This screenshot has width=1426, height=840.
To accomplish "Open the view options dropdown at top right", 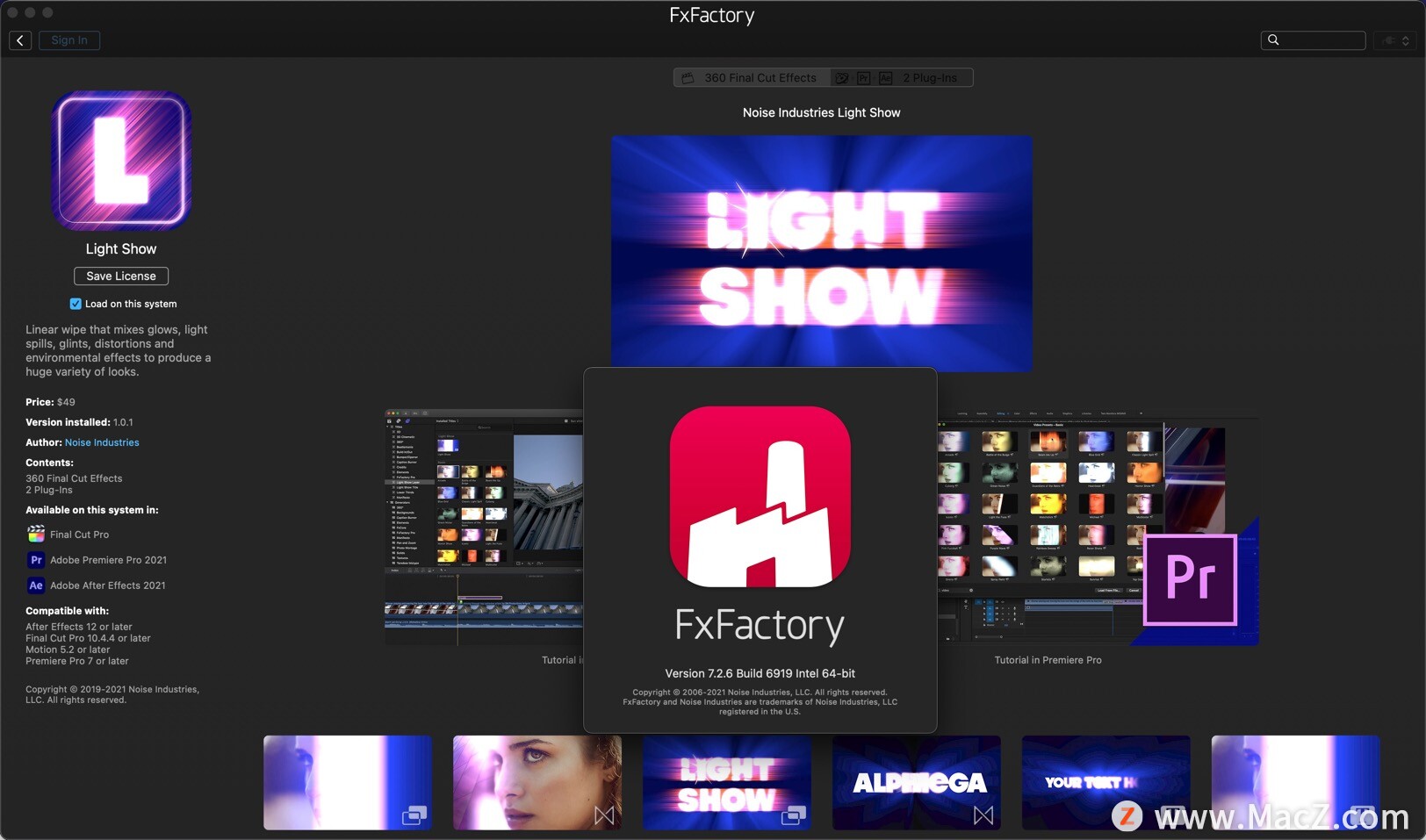I will click(1395, 40).
